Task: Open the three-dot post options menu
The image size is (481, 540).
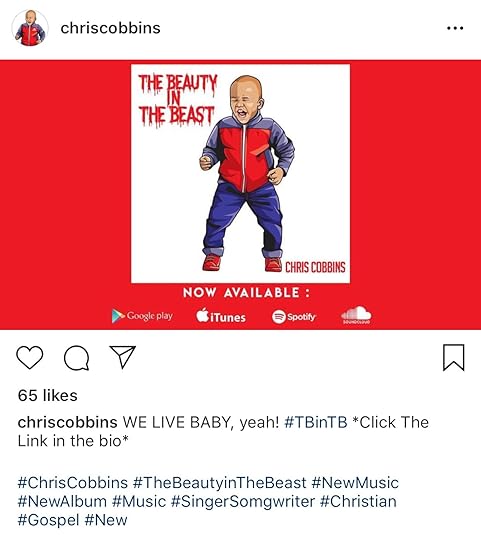Action: pos(455,28)
